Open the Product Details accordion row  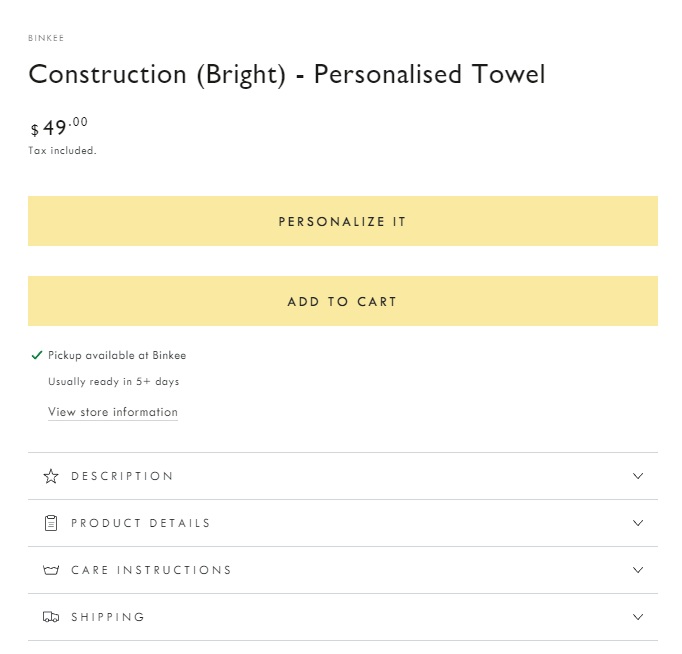point(343,523)
